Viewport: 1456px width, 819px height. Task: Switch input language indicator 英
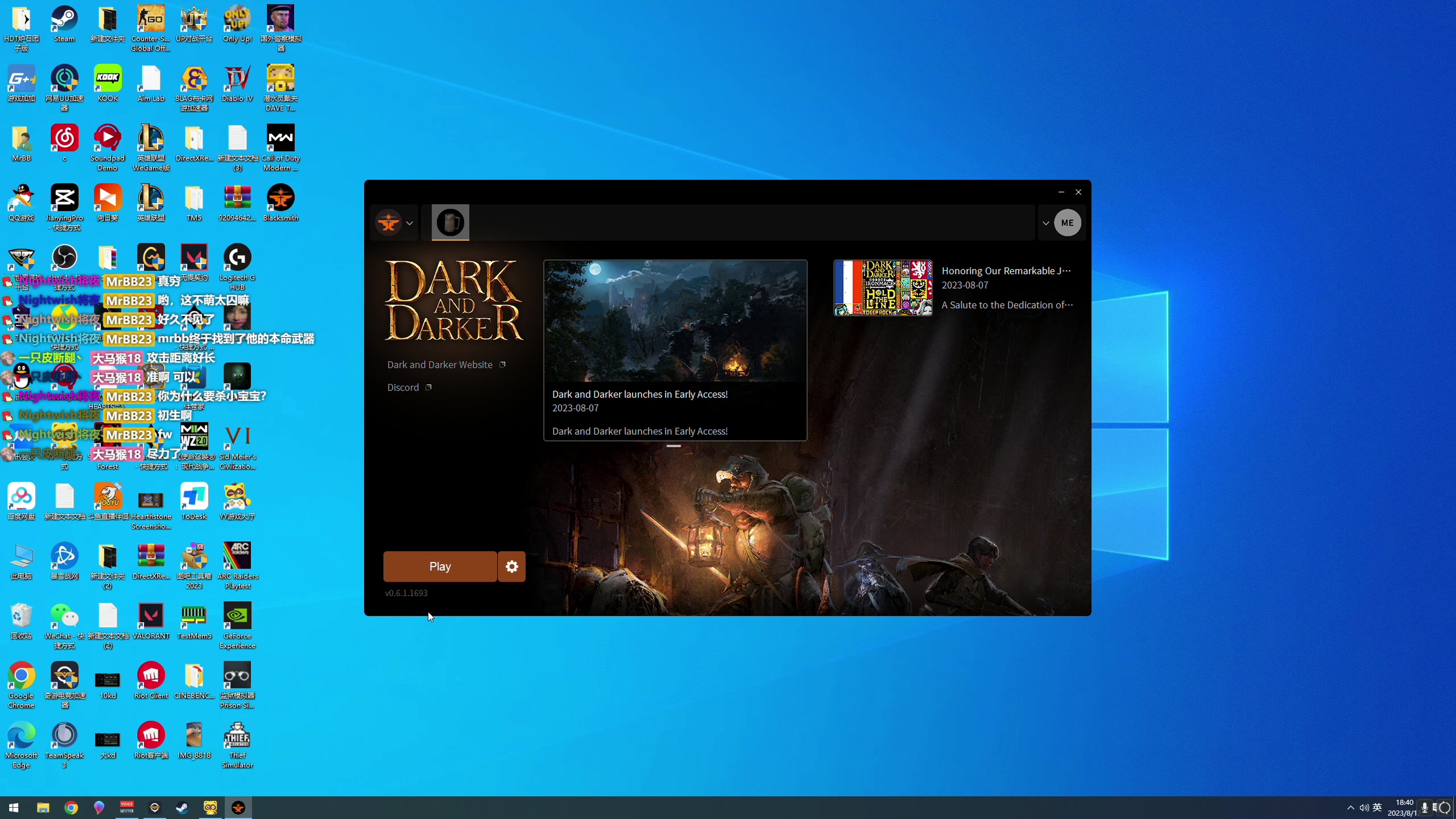pos(1377,808)
